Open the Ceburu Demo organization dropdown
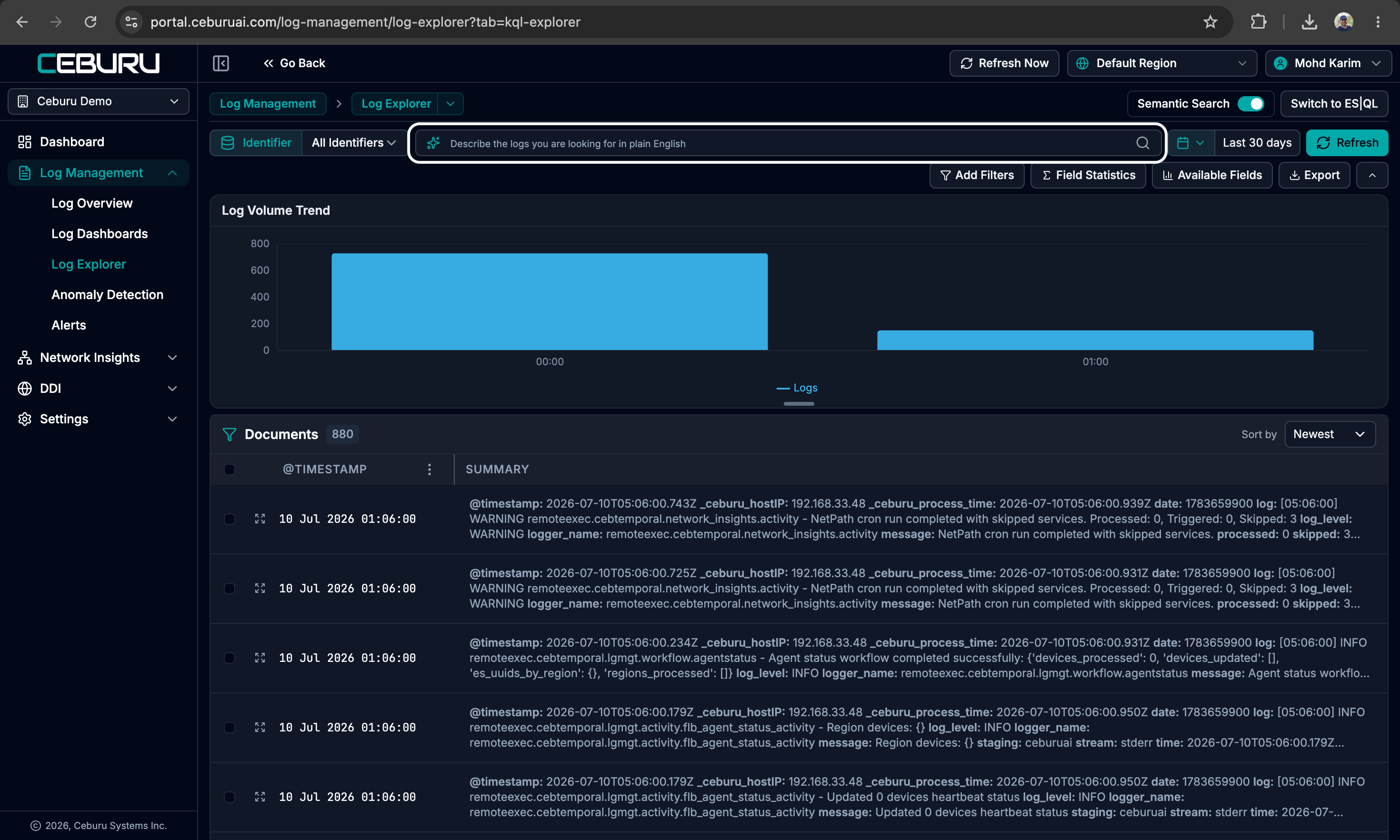Image resolution: width=1400 pixels, height=840 pixels. pyautogui.click(x=99, y=101)
